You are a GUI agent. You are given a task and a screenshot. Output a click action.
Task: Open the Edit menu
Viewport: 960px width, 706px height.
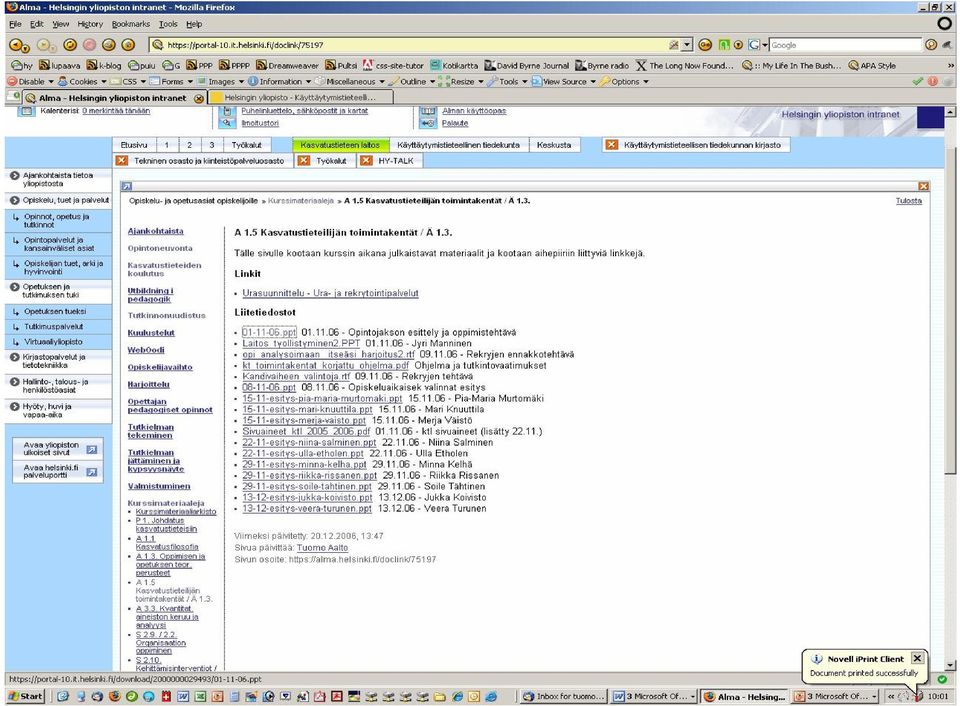click(37, 24)
